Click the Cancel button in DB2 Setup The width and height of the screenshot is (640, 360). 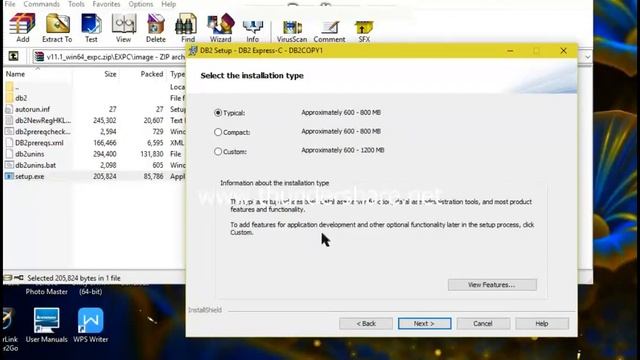(483, 323)
